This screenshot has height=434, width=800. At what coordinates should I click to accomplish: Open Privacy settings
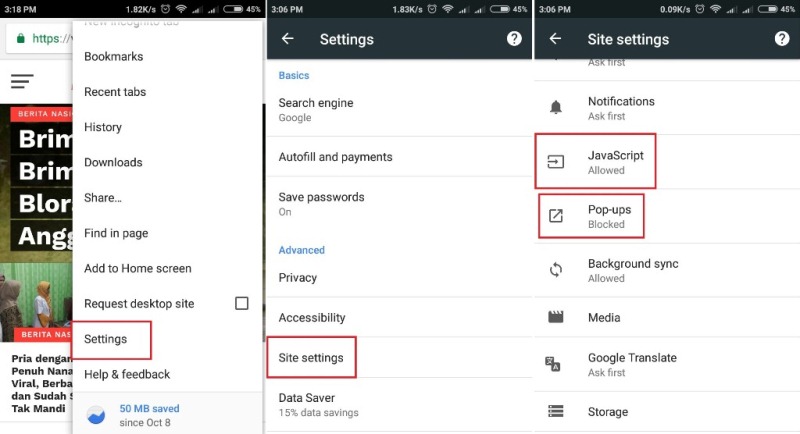click(399, 277)
